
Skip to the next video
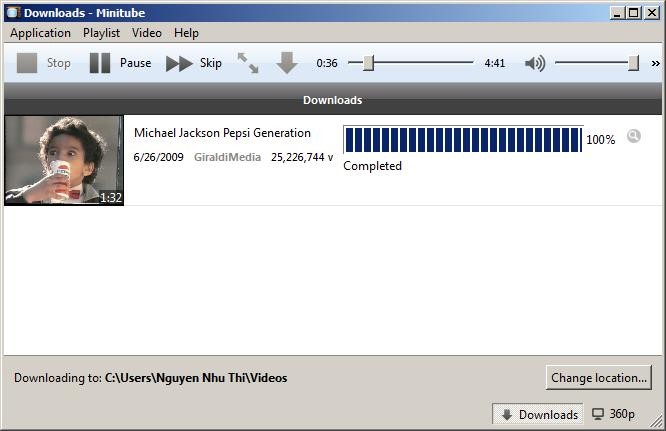[x=179, y=63]
